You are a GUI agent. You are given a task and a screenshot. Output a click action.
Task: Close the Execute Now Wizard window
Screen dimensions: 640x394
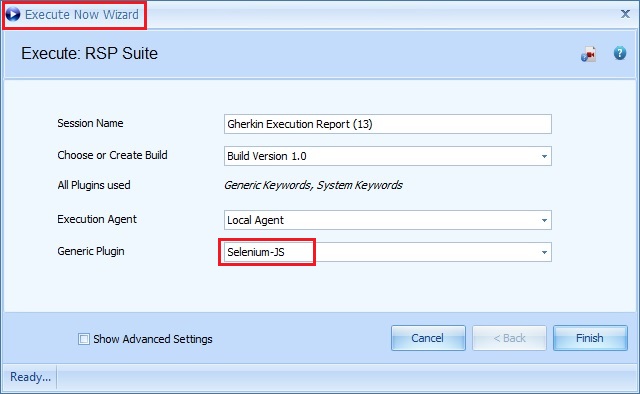click(625, 14)
